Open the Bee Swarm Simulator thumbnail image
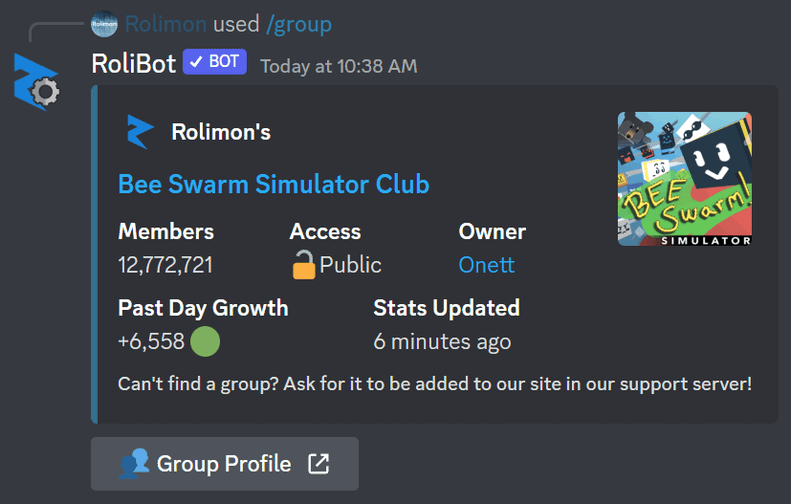This screenshot has height=504, width=791. [685, 179]
